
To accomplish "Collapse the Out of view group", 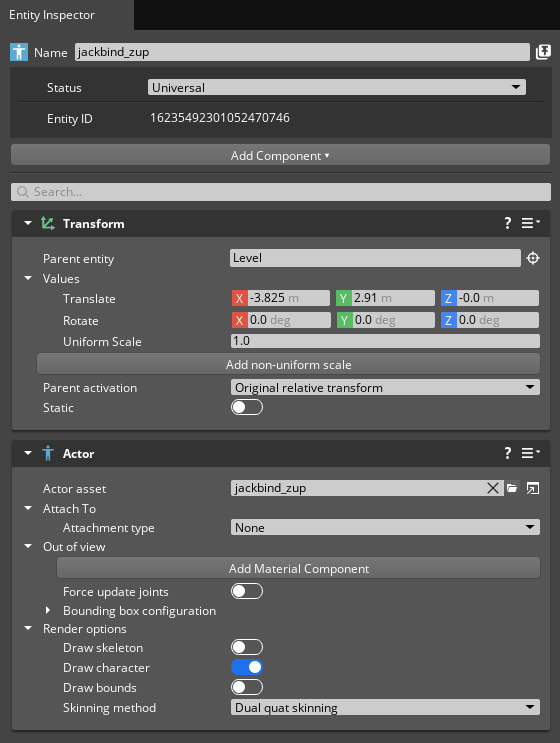I will tap(28, 546).
